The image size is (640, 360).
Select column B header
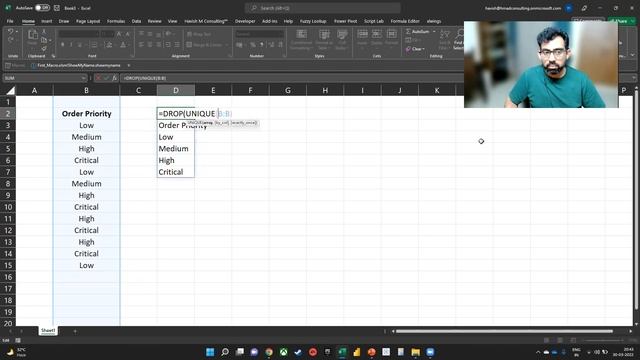87,90
